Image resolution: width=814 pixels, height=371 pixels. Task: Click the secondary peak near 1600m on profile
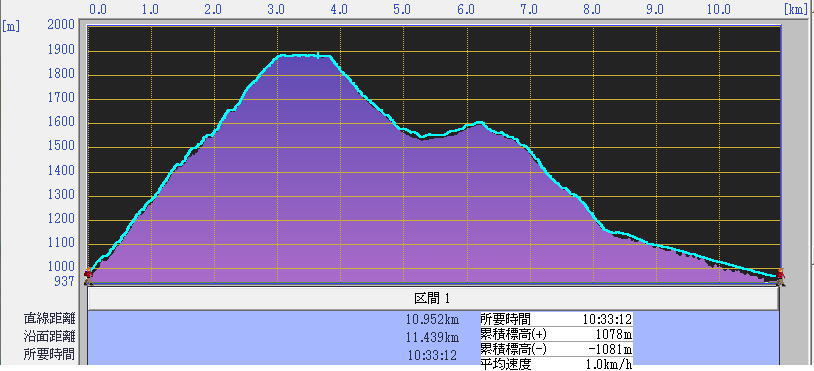[x=480, y=122]
